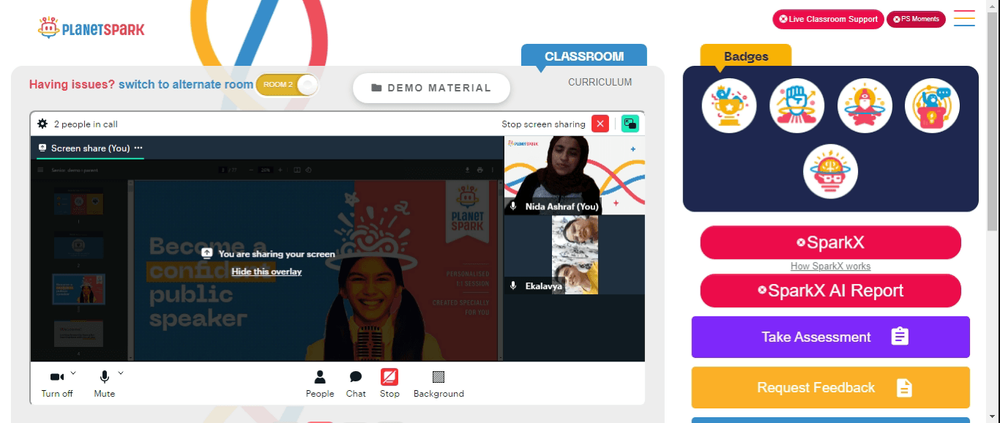Select the Badges tab
The width and height of the screenshot is (1000, 423).
pos(746,56)
